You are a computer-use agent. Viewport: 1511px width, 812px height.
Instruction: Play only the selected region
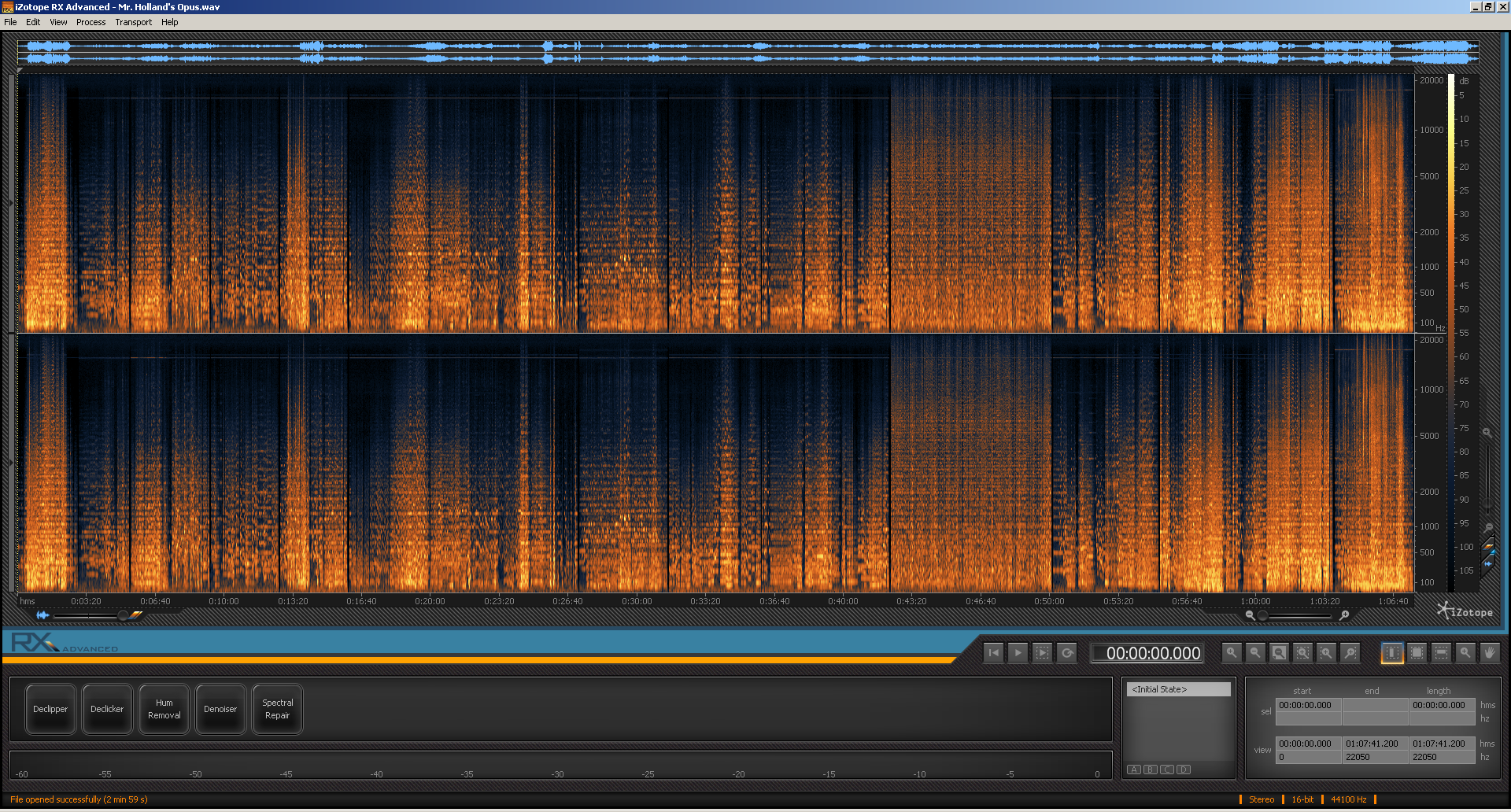click(x=1042, y=652)
